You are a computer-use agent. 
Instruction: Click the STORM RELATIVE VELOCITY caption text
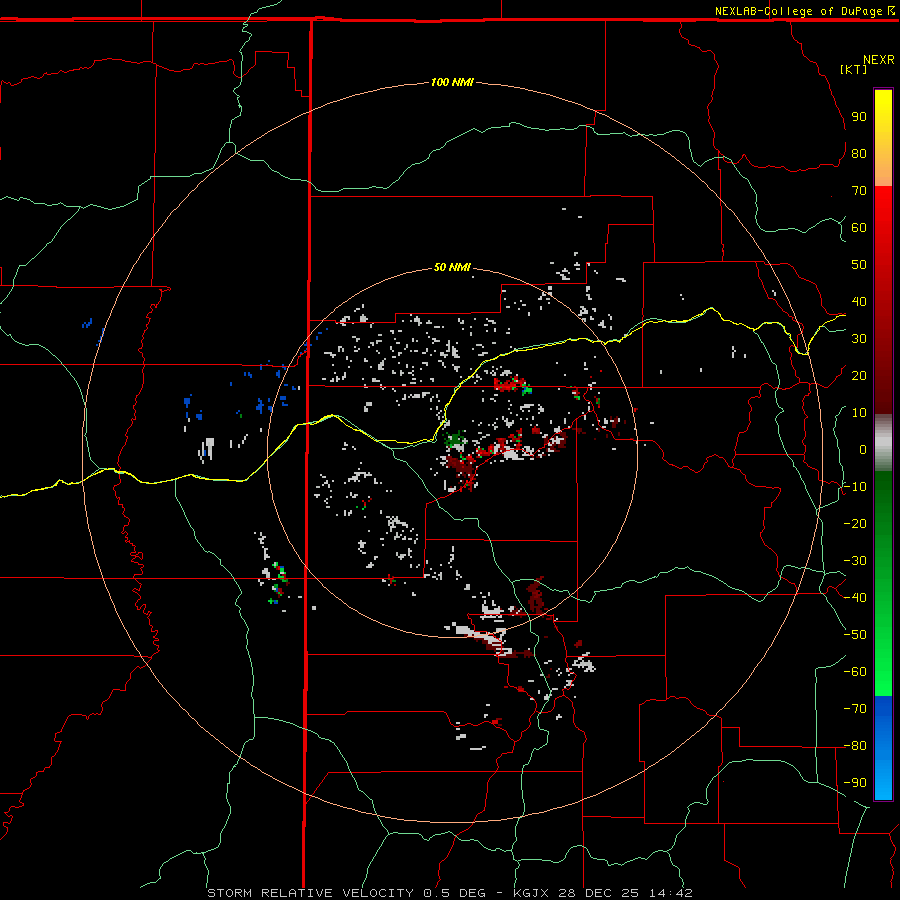[310, 893]
